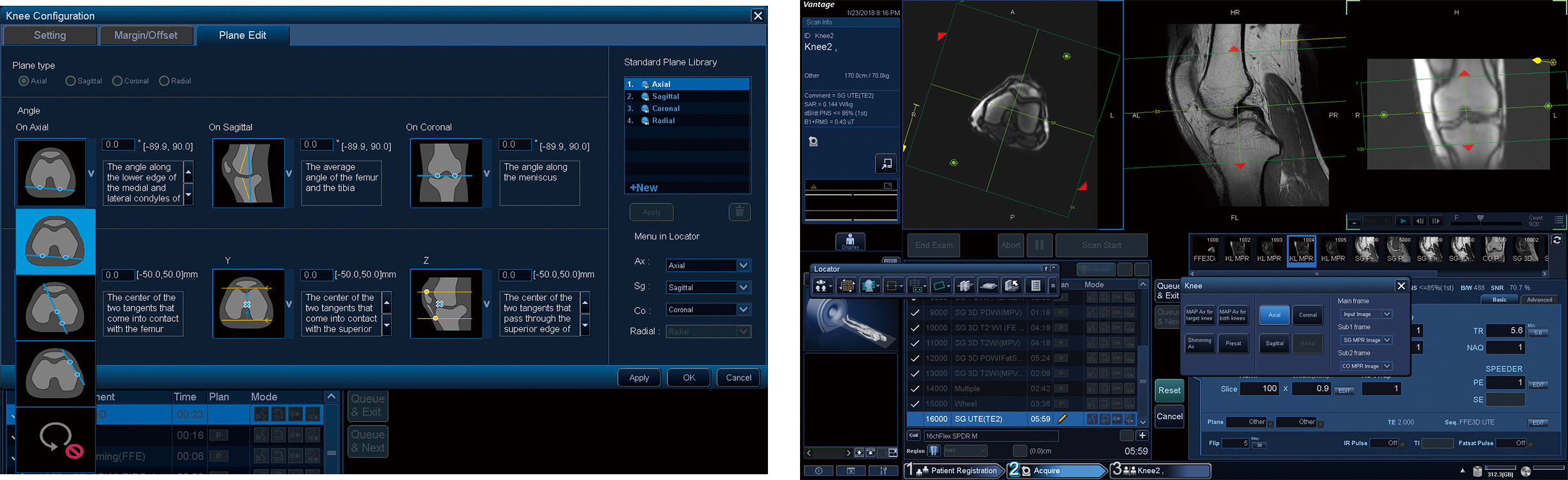The width and height of the screenshot is (1568, 480).
Task: Select Axial in Standard Plane Library
Action: (x=687, y=84)
